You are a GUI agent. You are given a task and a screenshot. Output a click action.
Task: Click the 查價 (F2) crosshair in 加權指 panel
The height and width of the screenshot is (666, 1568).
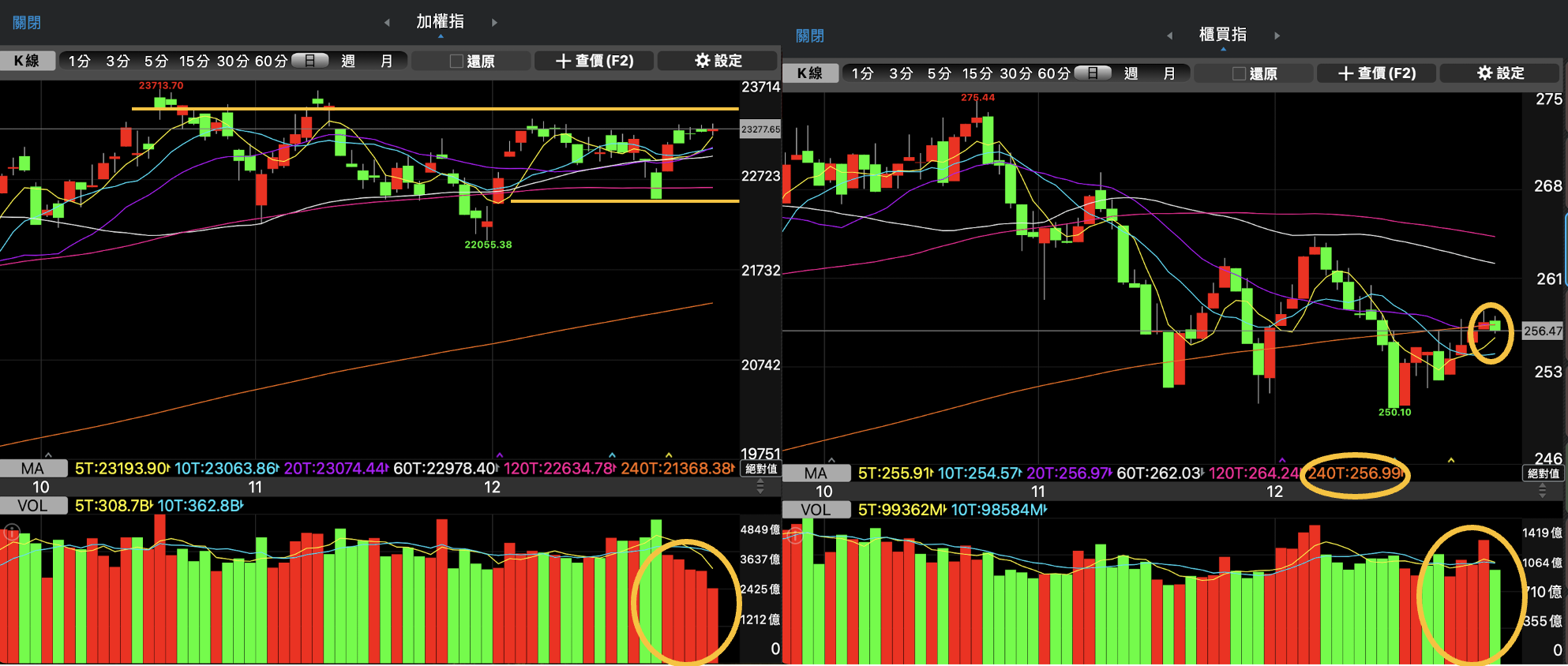[595, 61]
